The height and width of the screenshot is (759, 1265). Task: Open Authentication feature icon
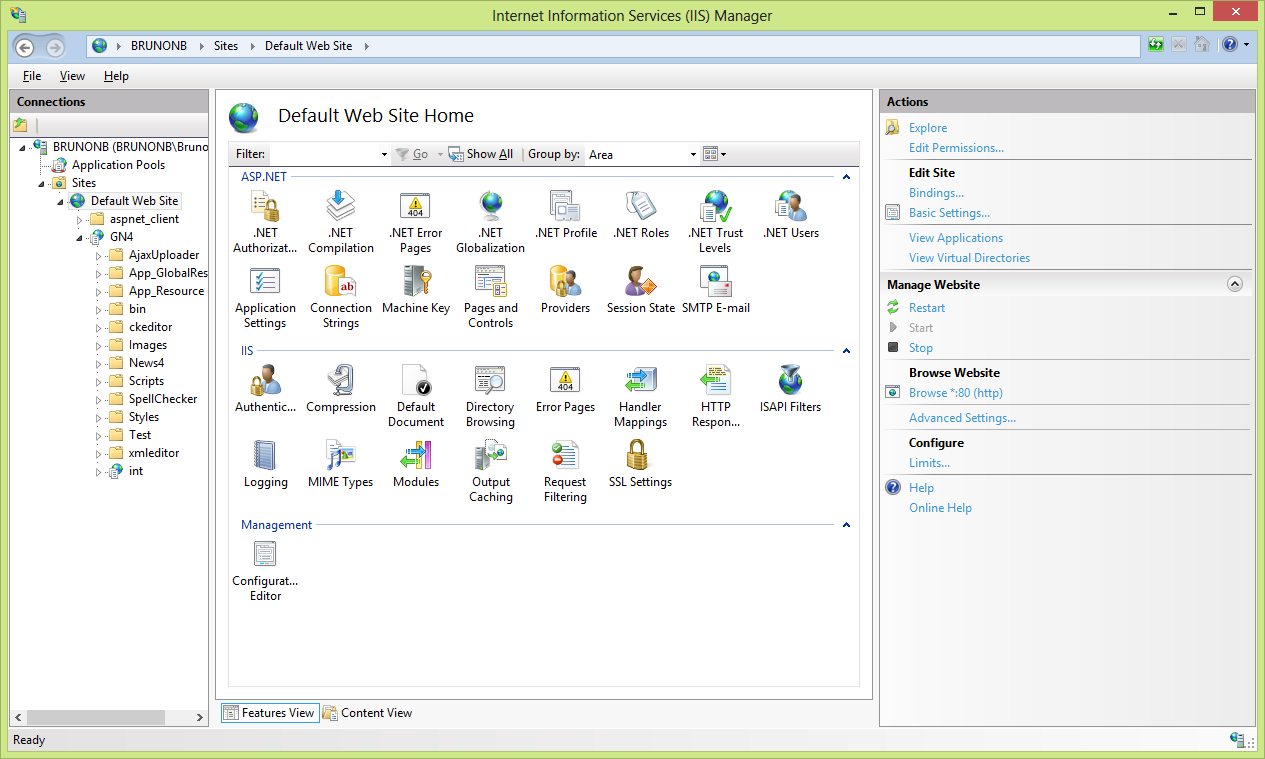[x=265, y=381]
